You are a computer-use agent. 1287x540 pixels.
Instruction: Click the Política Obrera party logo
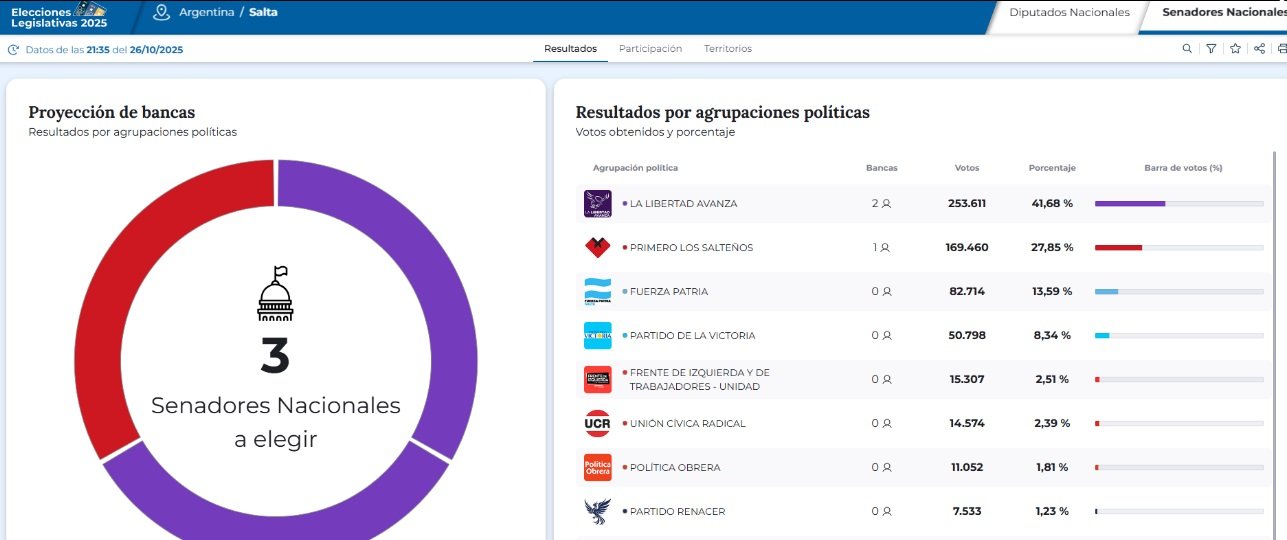[597, 467]
